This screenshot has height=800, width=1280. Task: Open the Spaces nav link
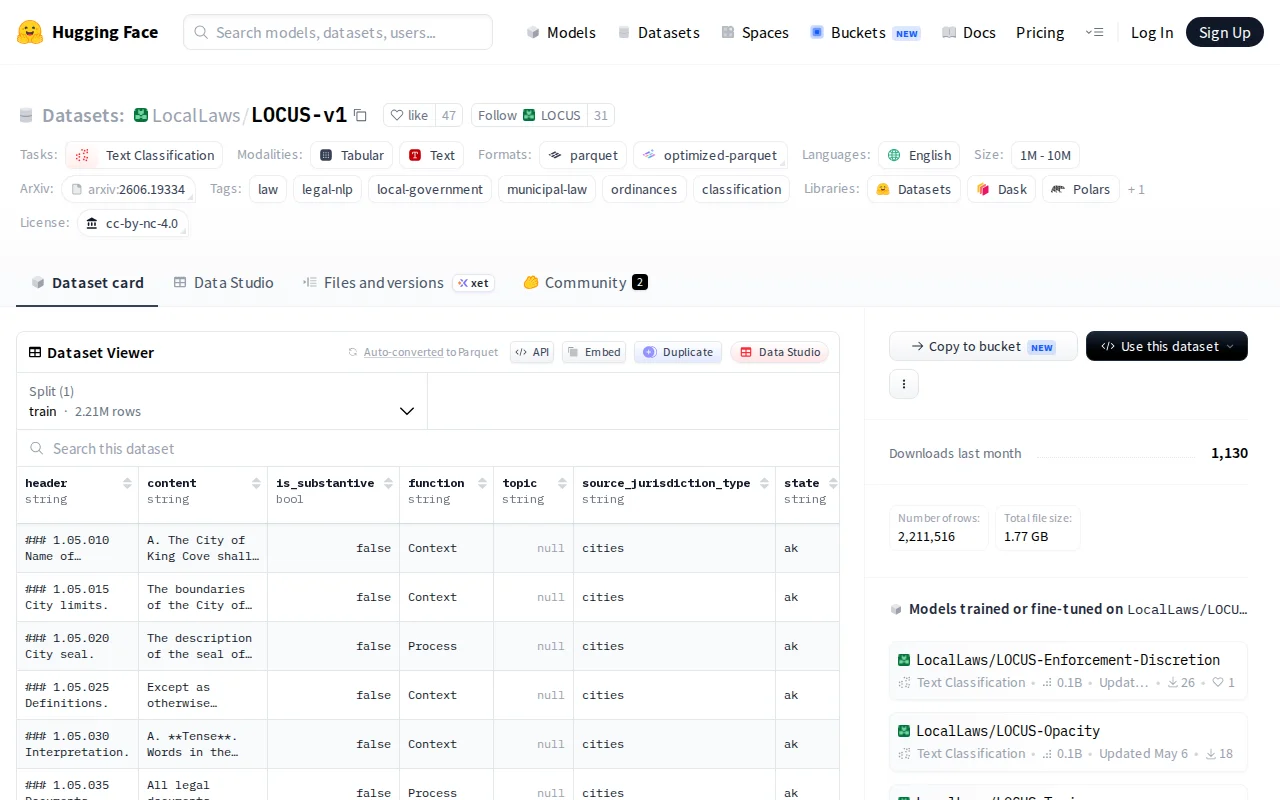(755, 32)
